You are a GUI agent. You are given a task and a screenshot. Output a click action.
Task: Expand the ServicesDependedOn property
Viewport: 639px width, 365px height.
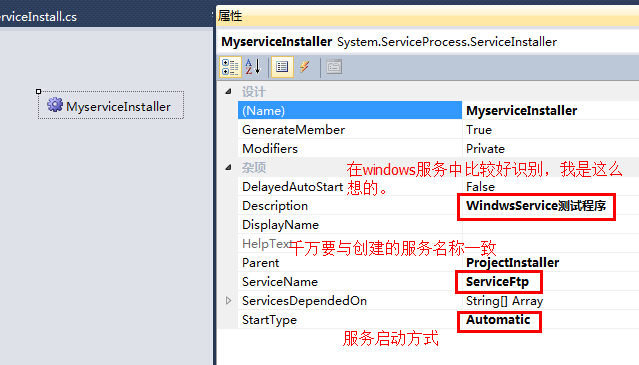click(228, 301)
